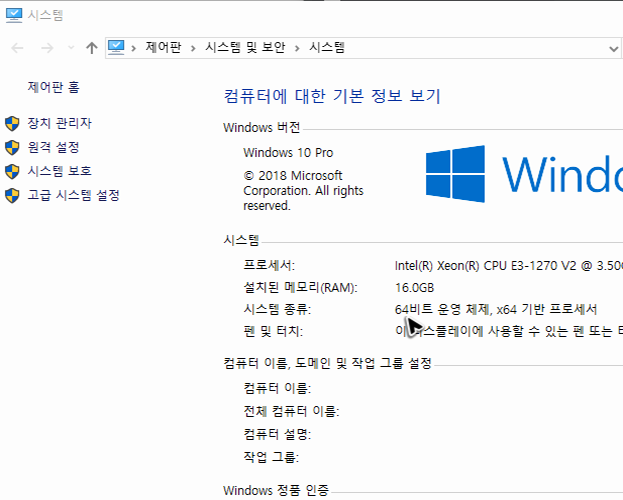The width and height of the screenshot is (623, 500).
Task: Click 작업 그룹 label
Action: [271, 457]
